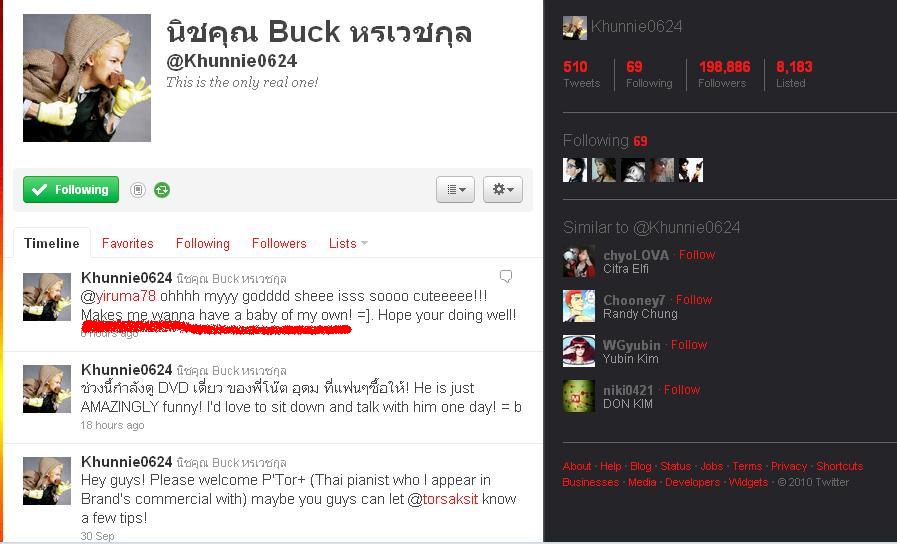Viewport: 897px width, 544px height.
Task: Open the large profile picture
Action: click(x=87, y=78)
